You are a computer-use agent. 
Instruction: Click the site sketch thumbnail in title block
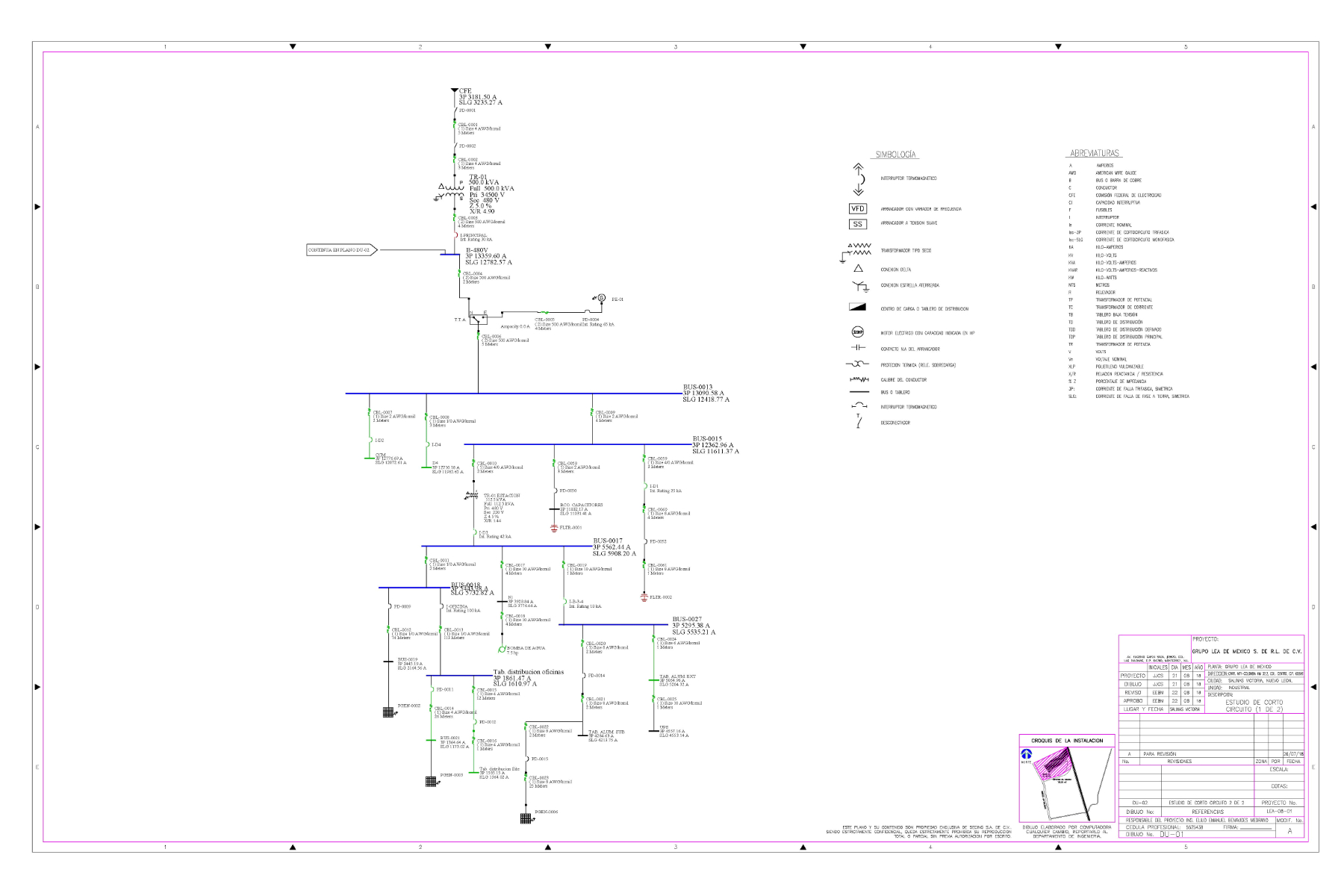pos(1067,785)
